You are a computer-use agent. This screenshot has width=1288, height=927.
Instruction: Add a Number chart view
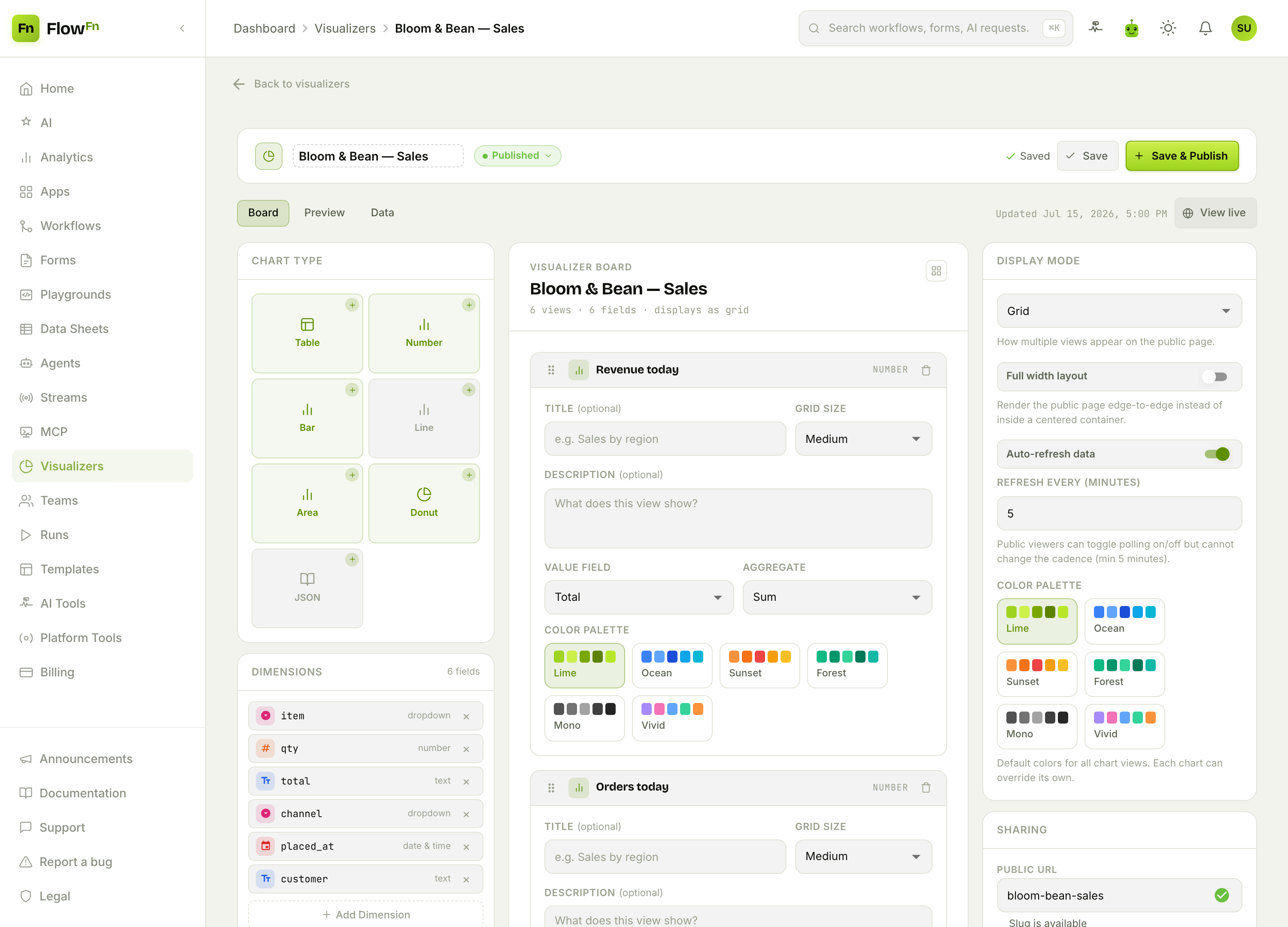click(x=424, y=333)
